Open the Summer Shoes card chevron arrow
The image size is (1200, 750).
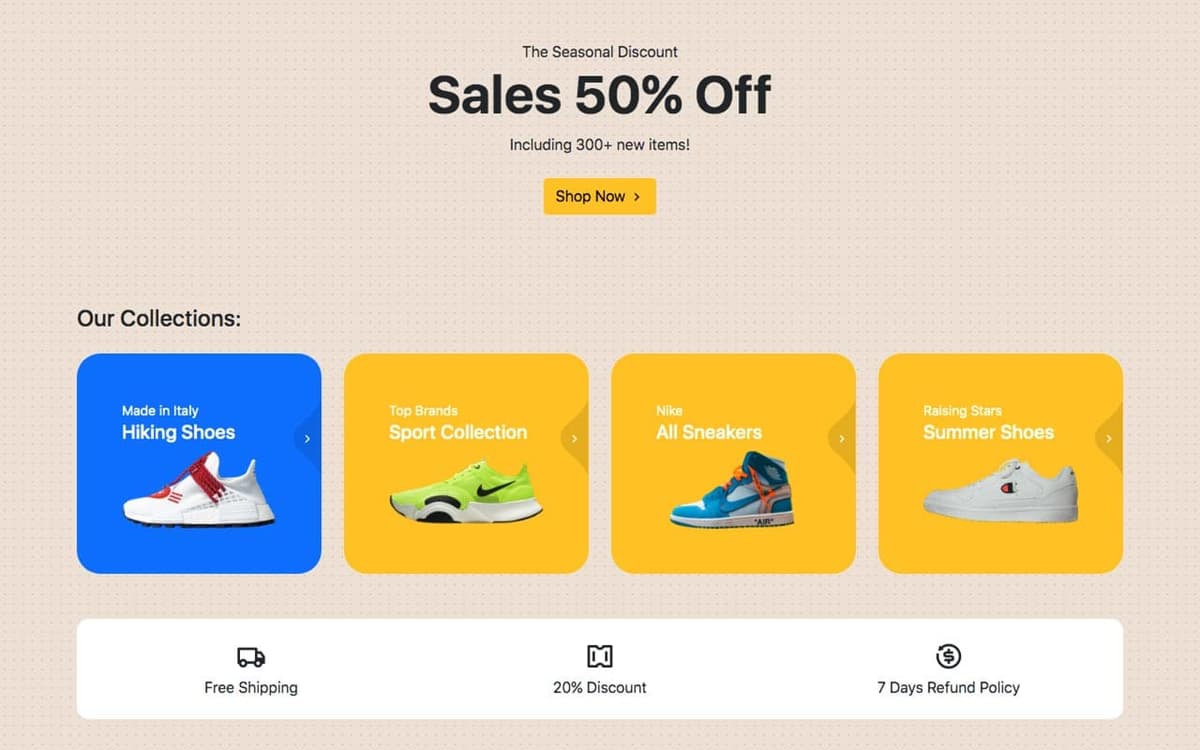pos(1108,438)
